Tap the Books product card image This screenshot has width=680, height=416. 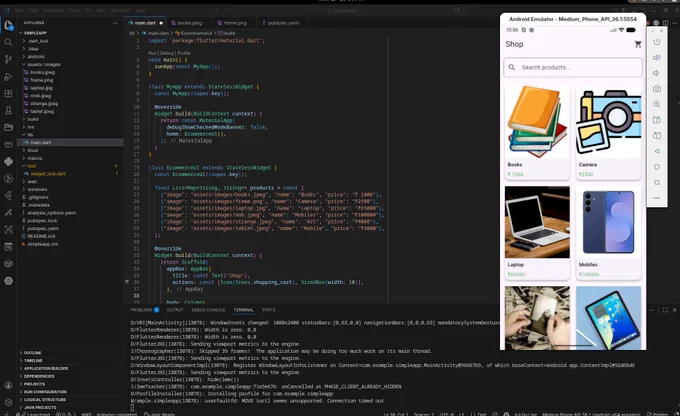tap(537, 122)
